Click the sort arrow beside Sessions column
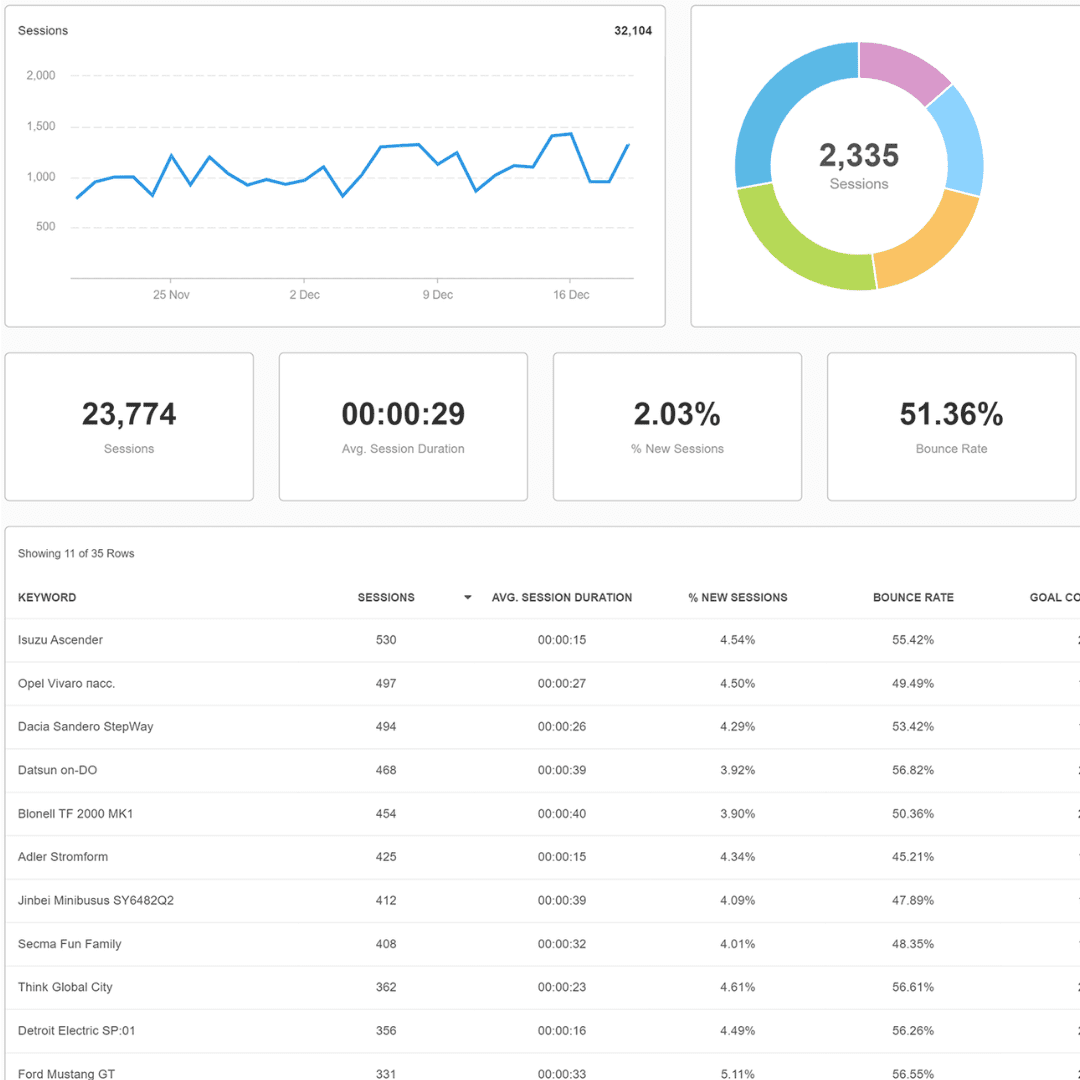This screenshot has width=1080, height=1080. tap(467, 598)
